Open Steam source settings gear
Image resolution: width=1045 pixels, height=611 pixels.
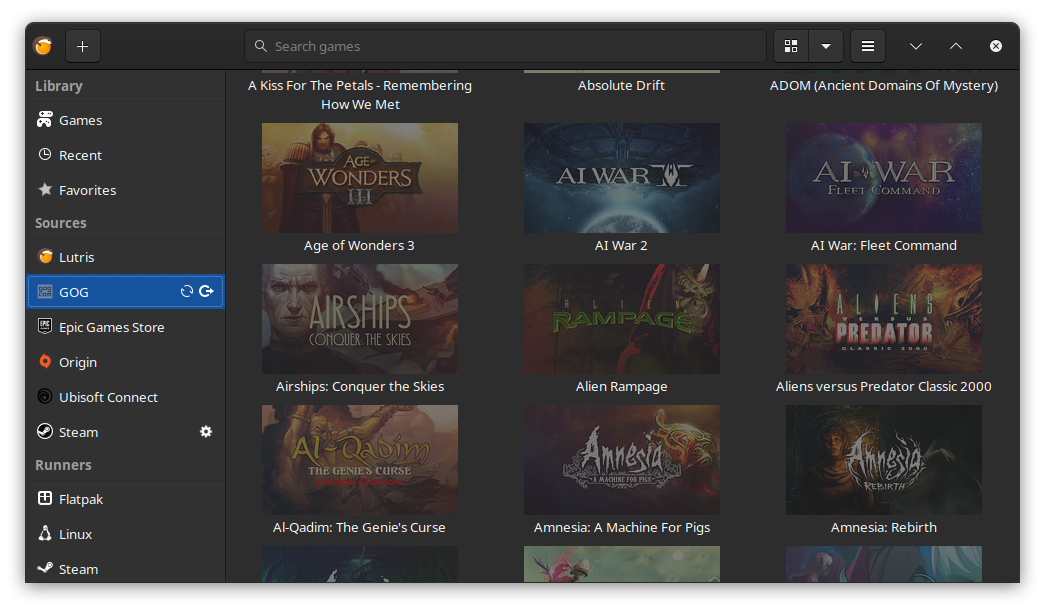coord(206,432)
